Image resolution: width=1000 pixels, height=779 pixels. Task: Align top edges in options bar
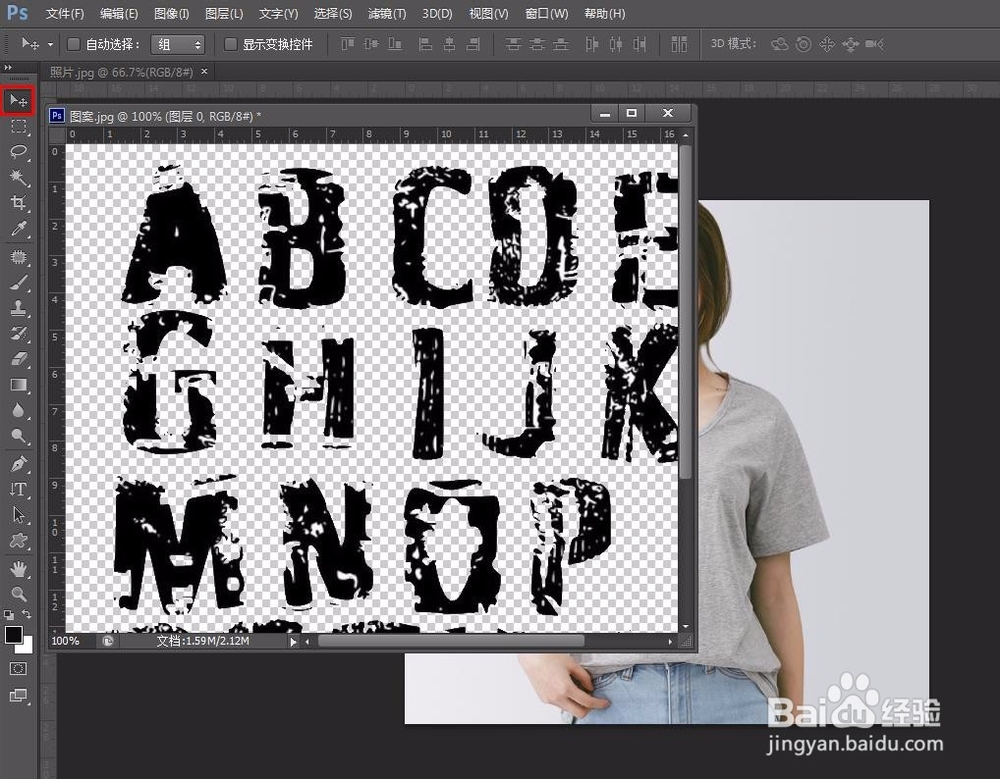[x=347, y=44]
